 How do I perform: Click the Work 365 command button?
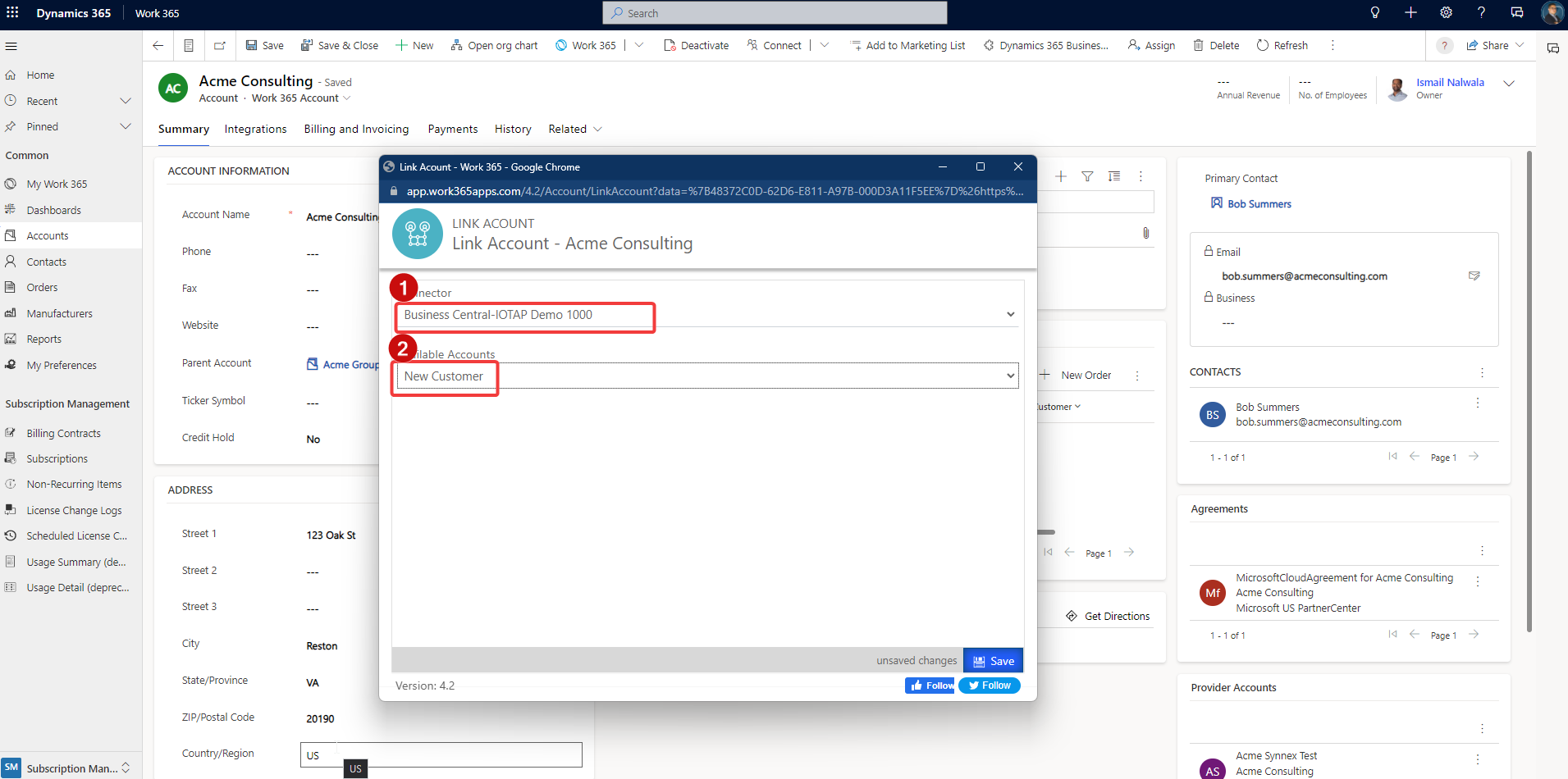tap(585, 46)
